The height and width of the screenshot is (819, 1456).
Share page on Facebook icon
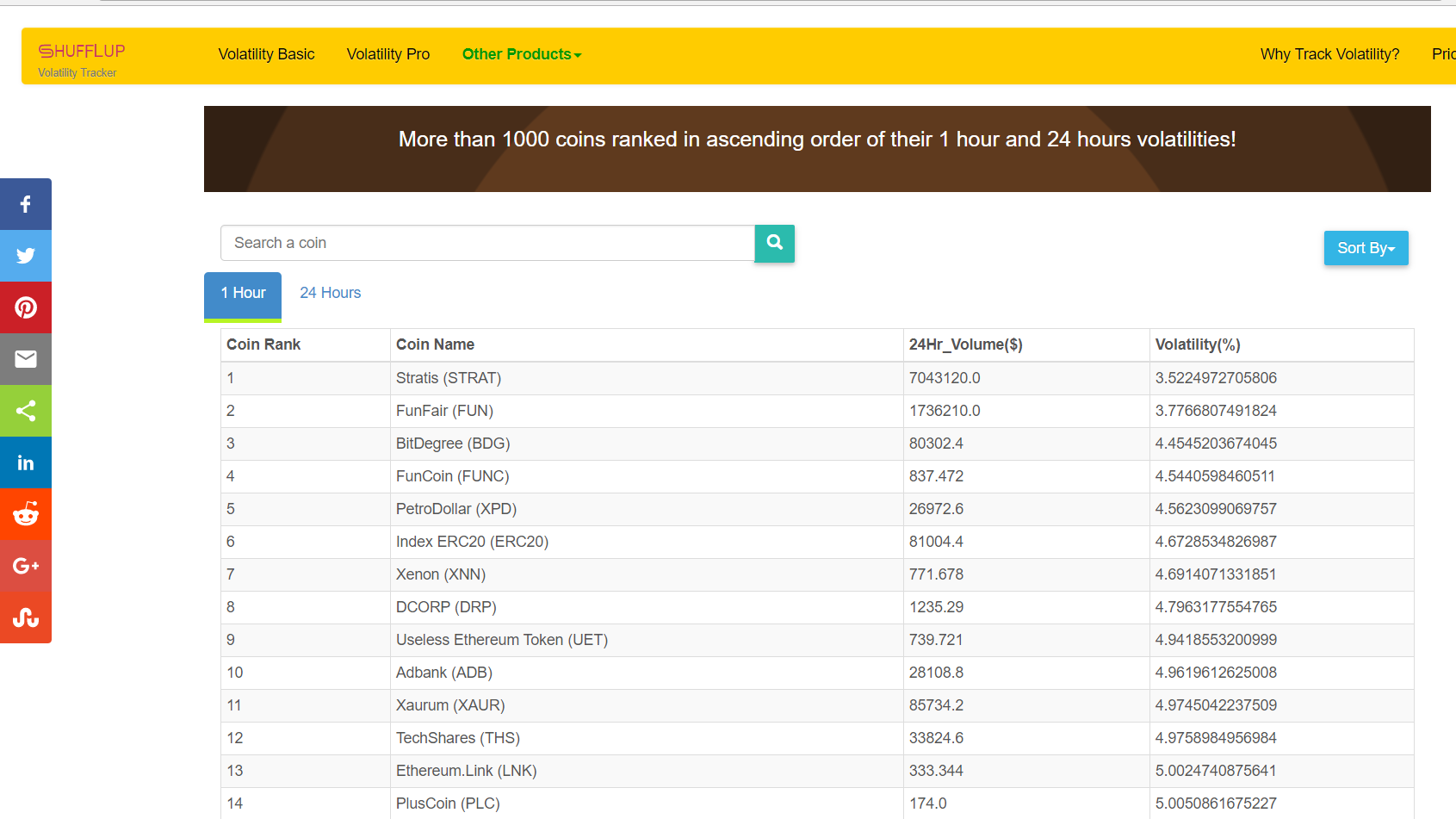point(26,204)
